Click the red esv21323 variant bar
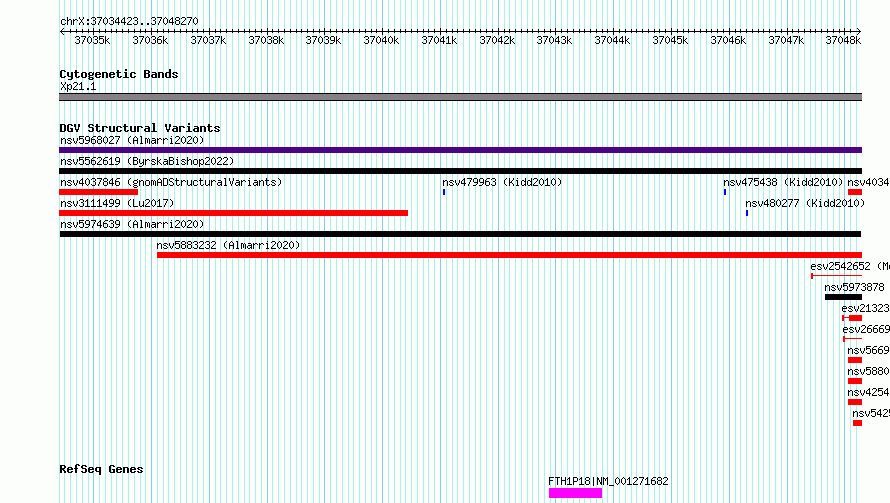The width and height of the screenshot is (890, 503). (x=852, y=318)
